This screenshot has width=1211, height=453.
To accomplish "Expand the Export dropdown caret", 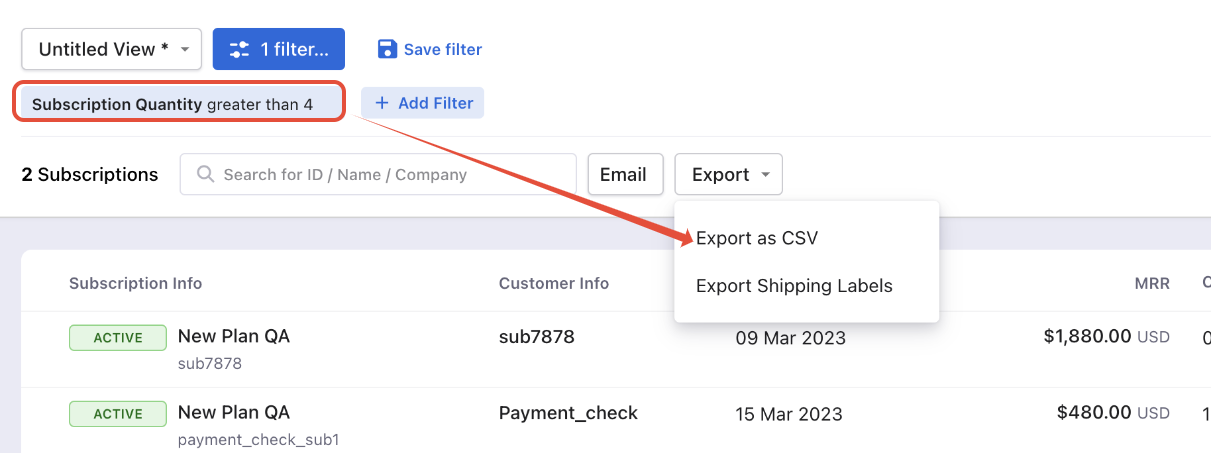I will click(766, 175).
